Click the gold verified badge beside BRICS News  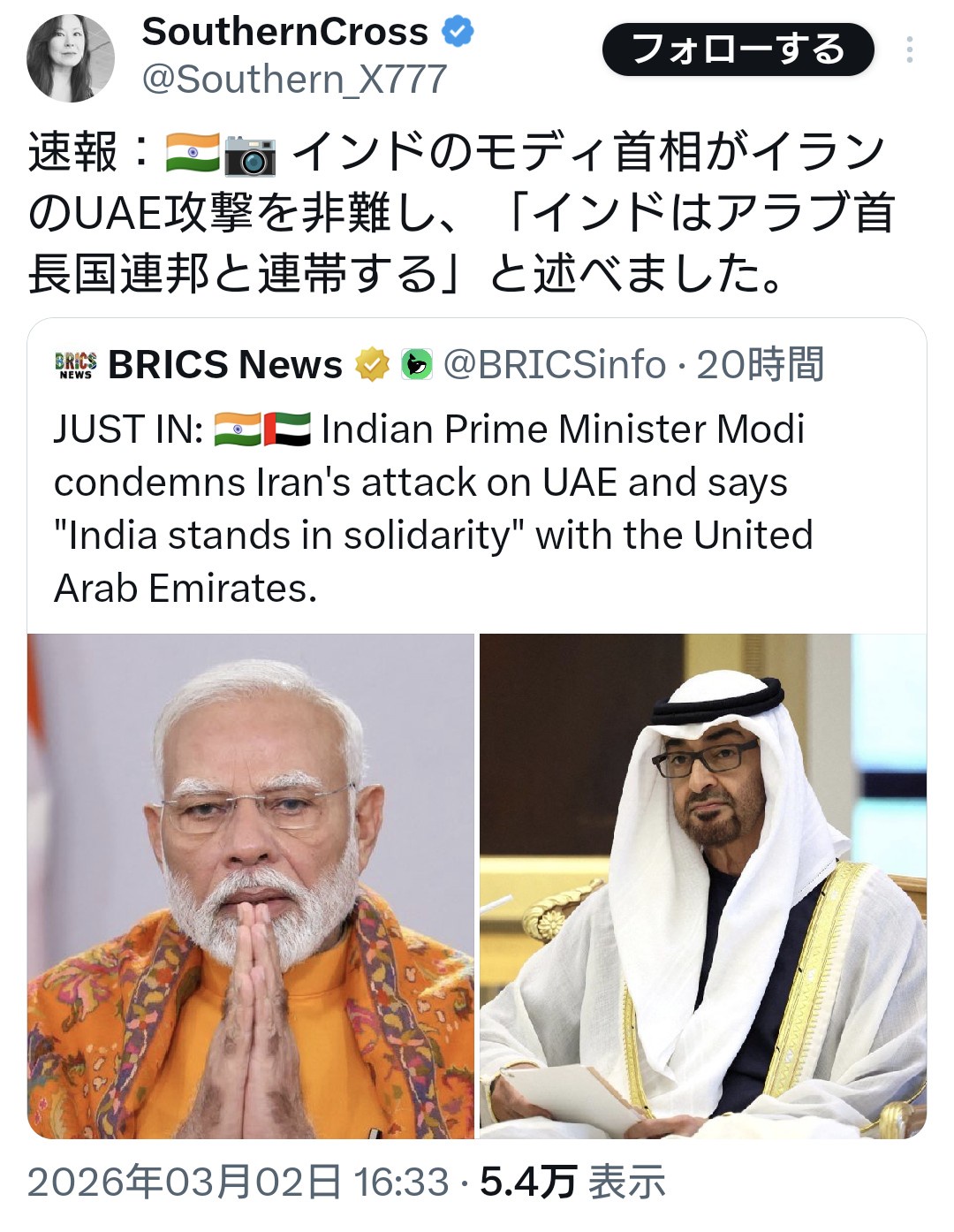coord(372,364)
